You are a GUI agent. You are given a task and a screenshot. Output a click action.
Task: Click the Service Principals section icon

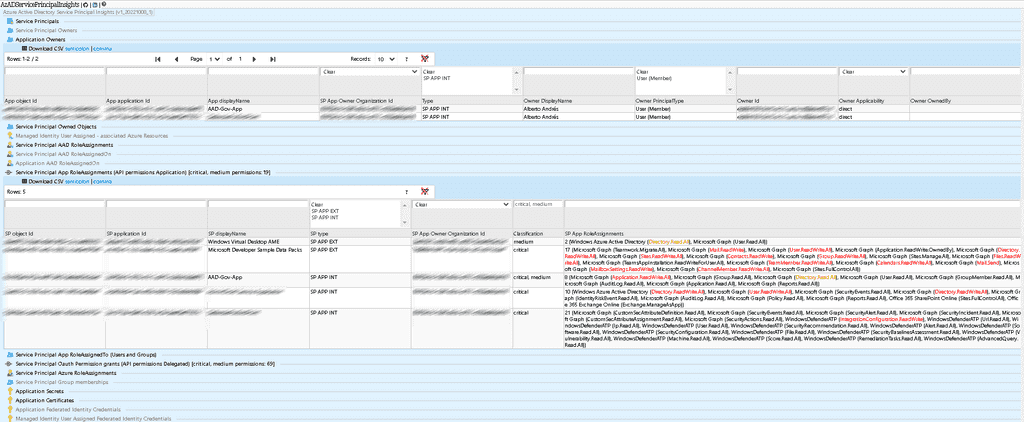10,22
